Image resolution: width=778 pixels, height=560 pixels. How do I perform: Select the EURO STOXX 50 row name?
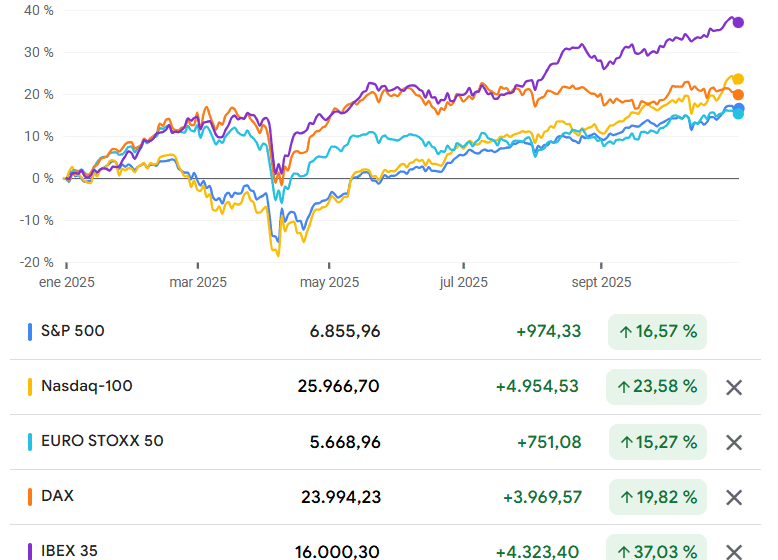point(102,441)
